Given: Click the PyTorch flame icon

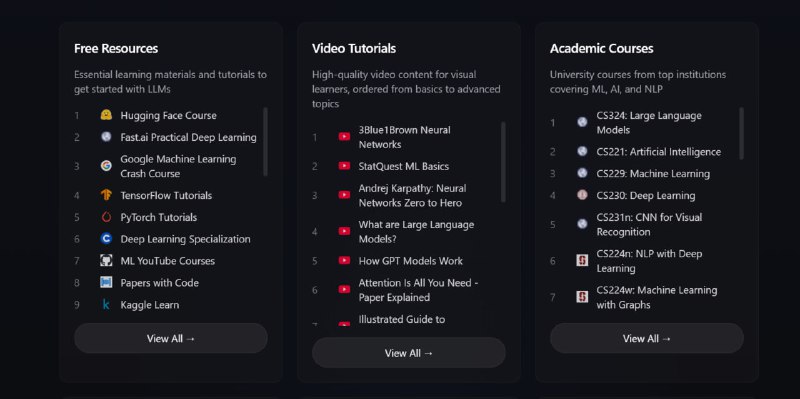Looking at the screenshot, I should pos(106,217).
